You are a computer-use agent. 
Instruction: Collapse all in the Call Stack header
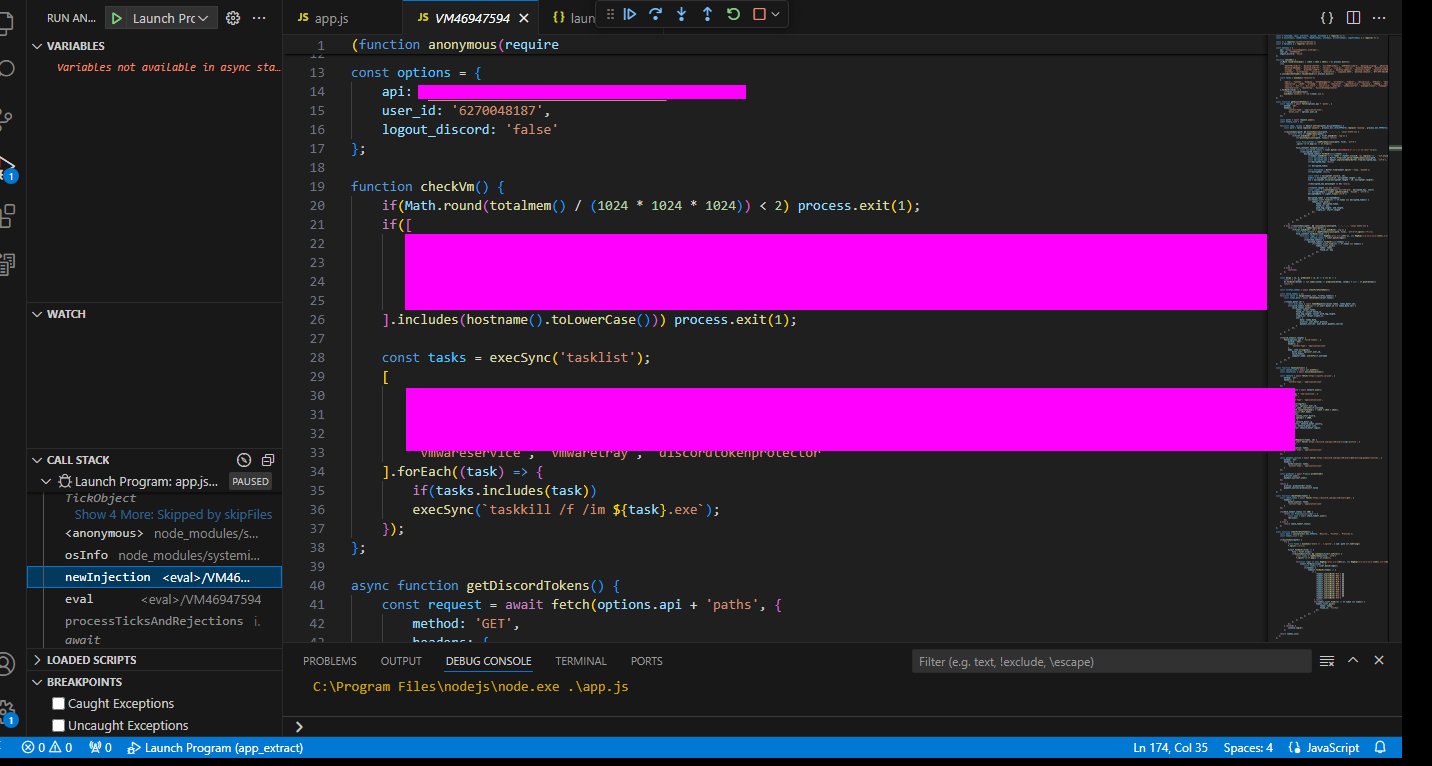coord(268,460)
